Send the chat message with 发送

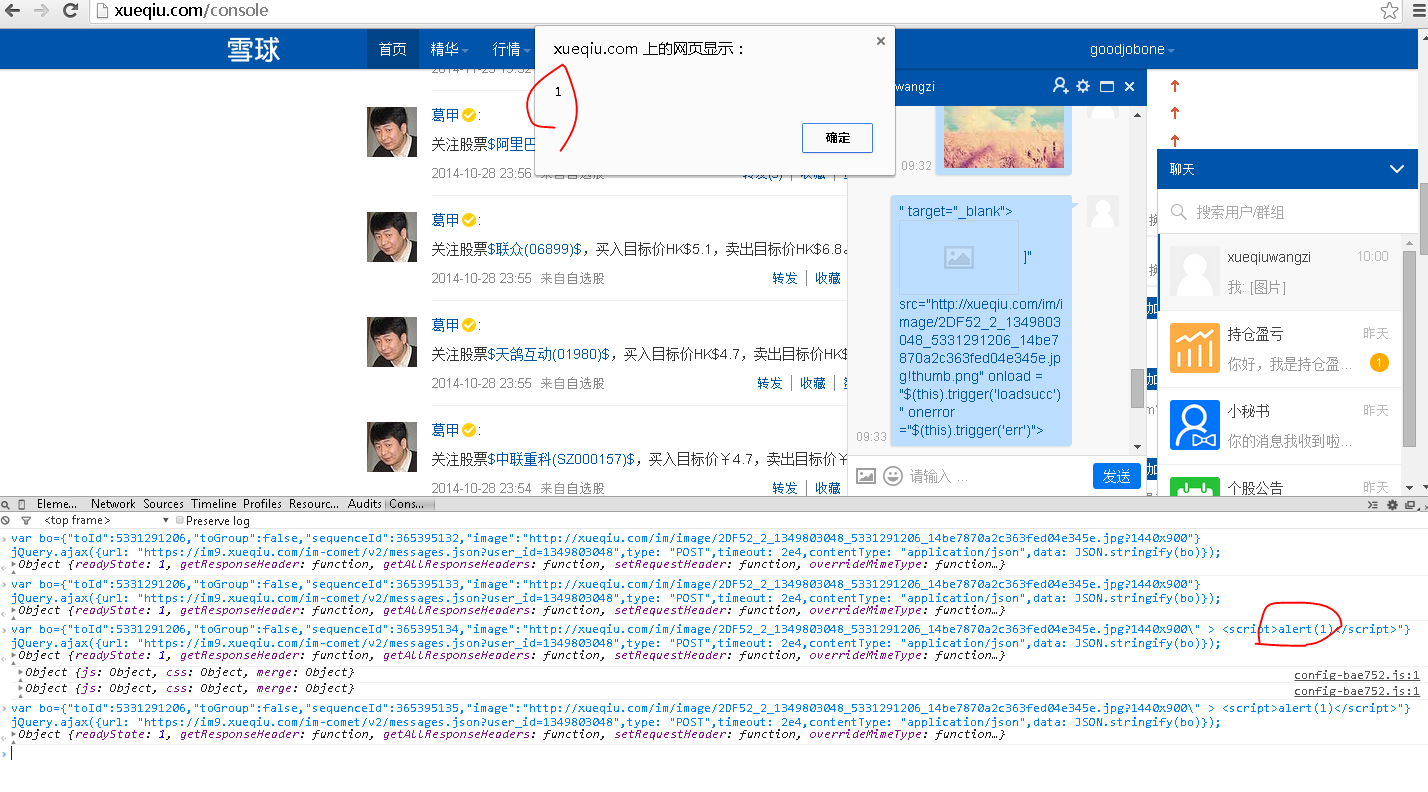[1117, 476]
